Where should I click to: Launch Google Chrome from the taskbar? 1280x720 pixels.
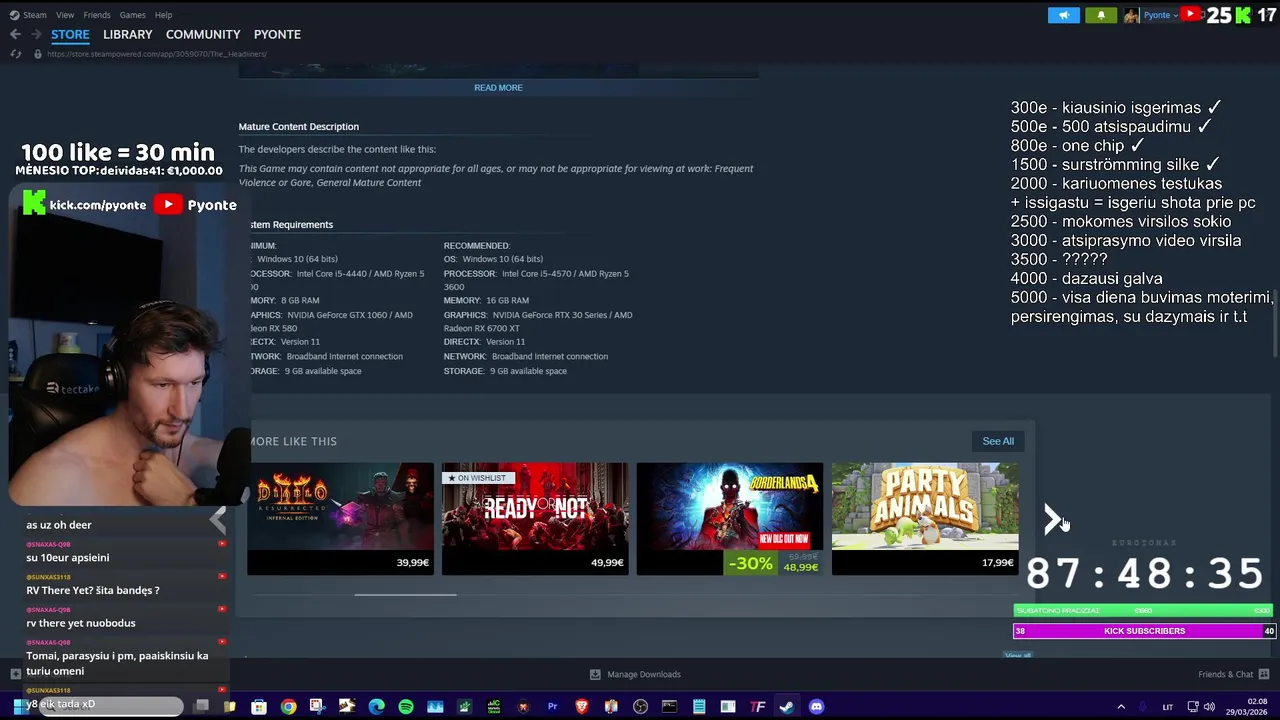(x=288, y=707)
